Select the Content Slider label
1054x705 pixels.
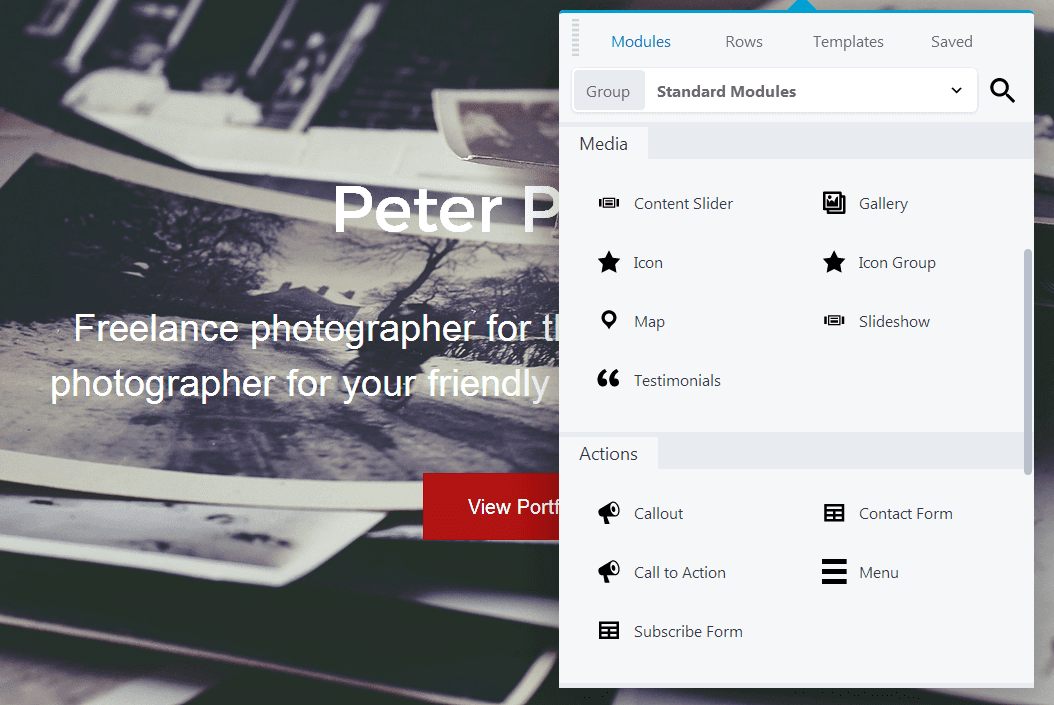[683, 204]
